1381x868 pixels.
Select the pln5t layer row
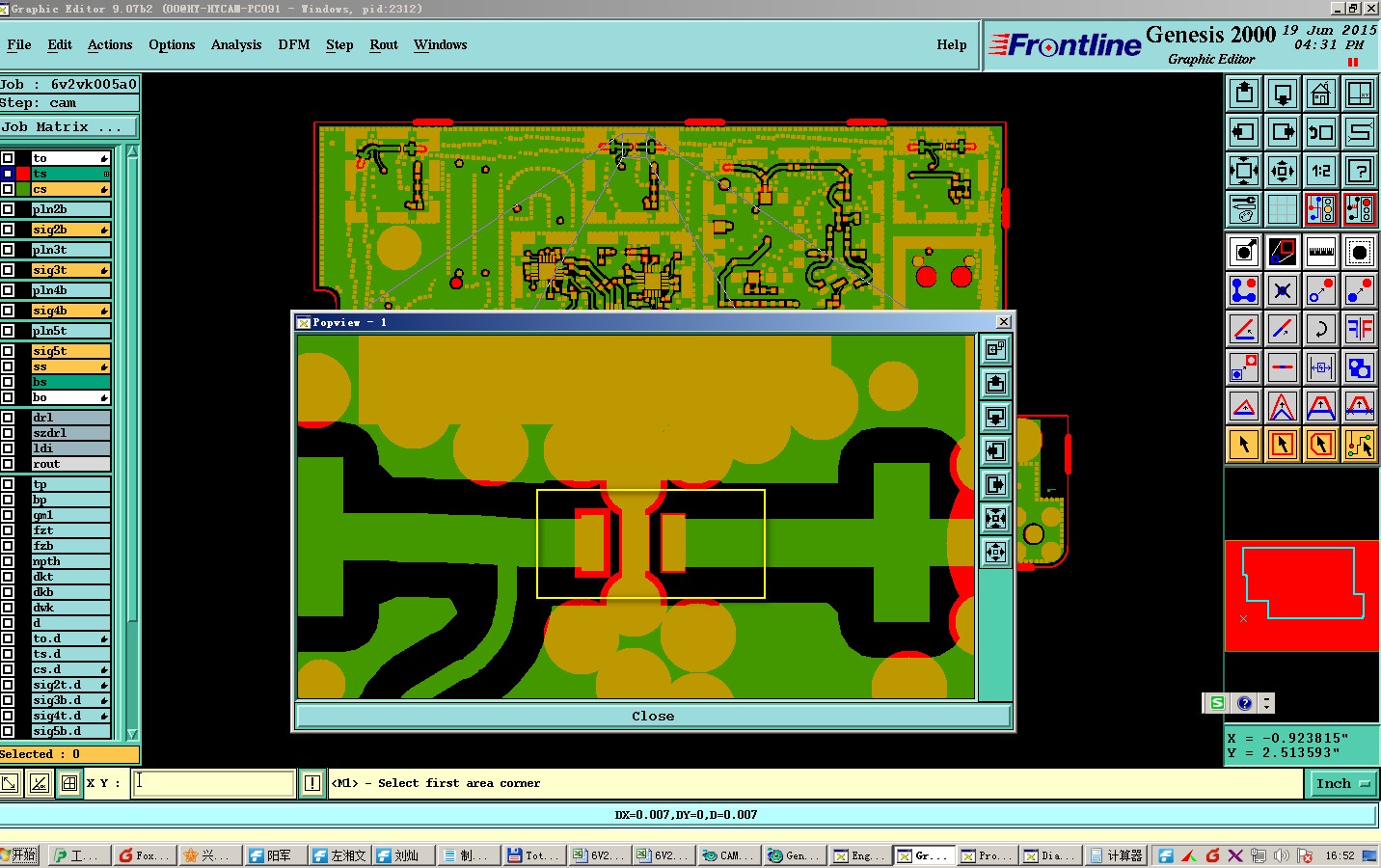click(x=70, y=331)
